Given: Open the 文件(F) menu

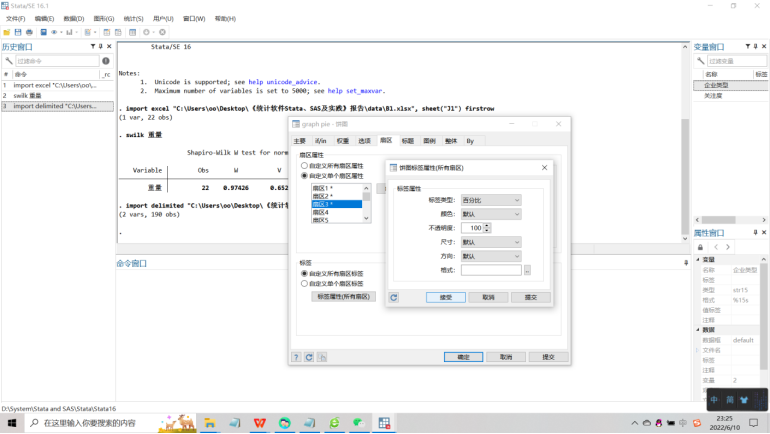Looking at the screenshot, I should click(x=16, y=19).
